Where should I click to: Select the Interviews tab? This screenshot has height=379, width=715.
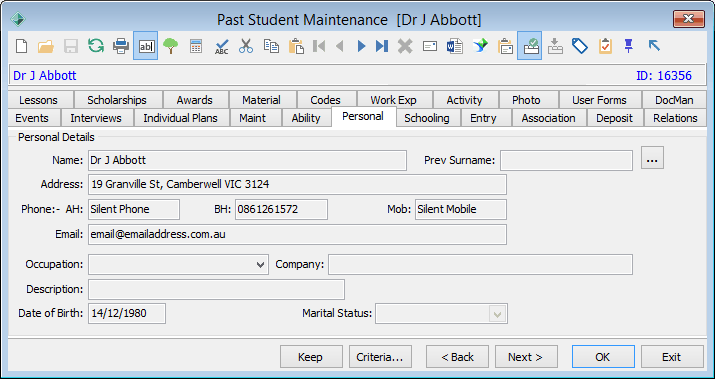[96, 118]
